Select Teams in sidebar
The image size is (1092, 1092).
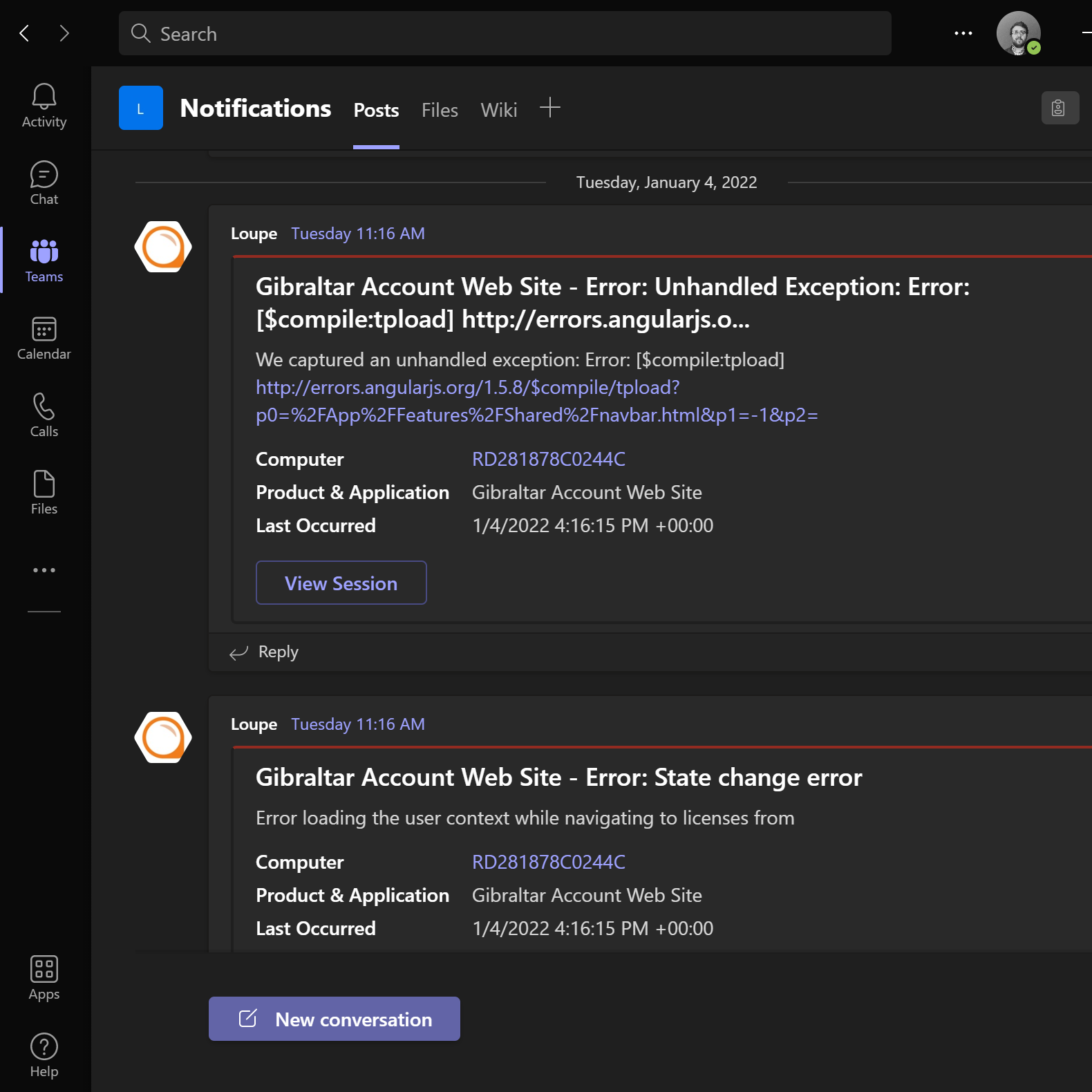pos(44,261)
